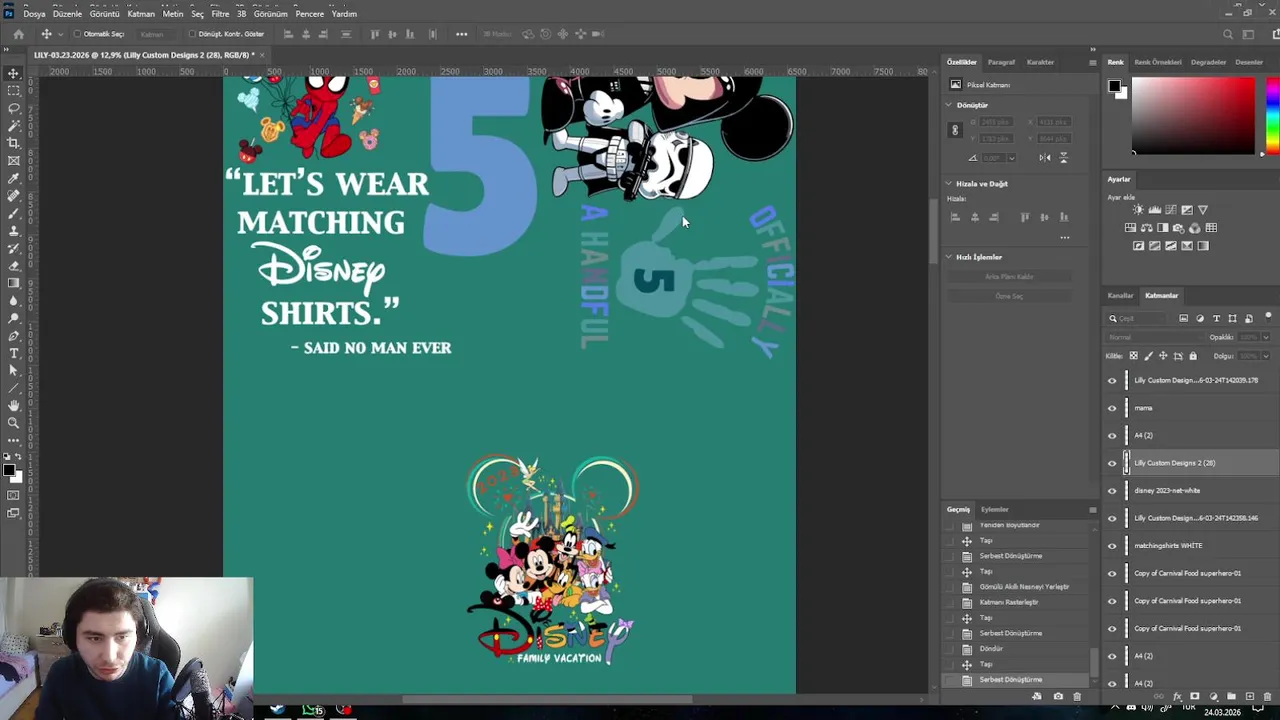
Task: Select the Horizontal Type tool
Action: click(x=13, y=353)
